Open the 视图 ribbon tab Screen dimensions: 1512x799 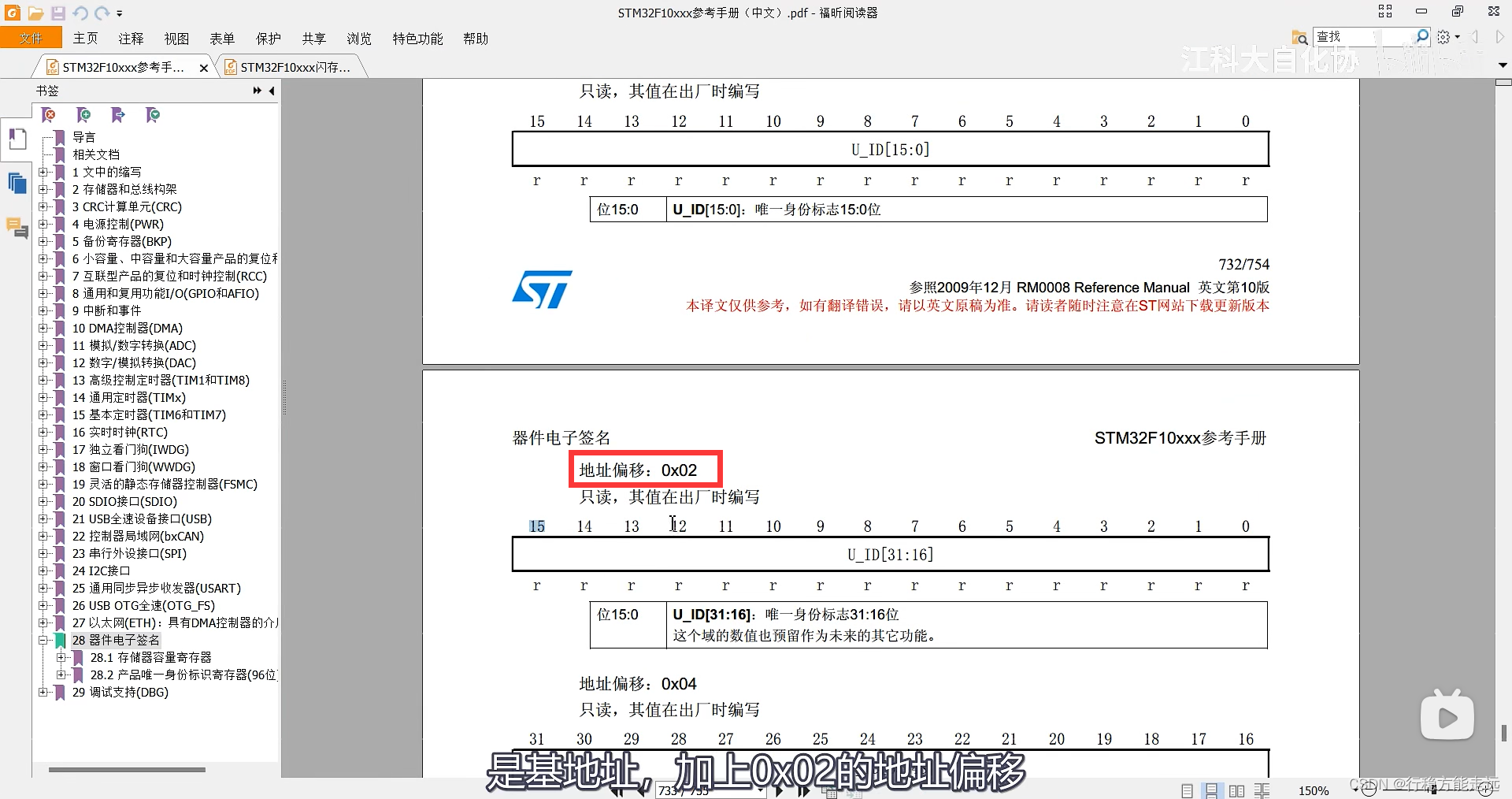point(176,39)
